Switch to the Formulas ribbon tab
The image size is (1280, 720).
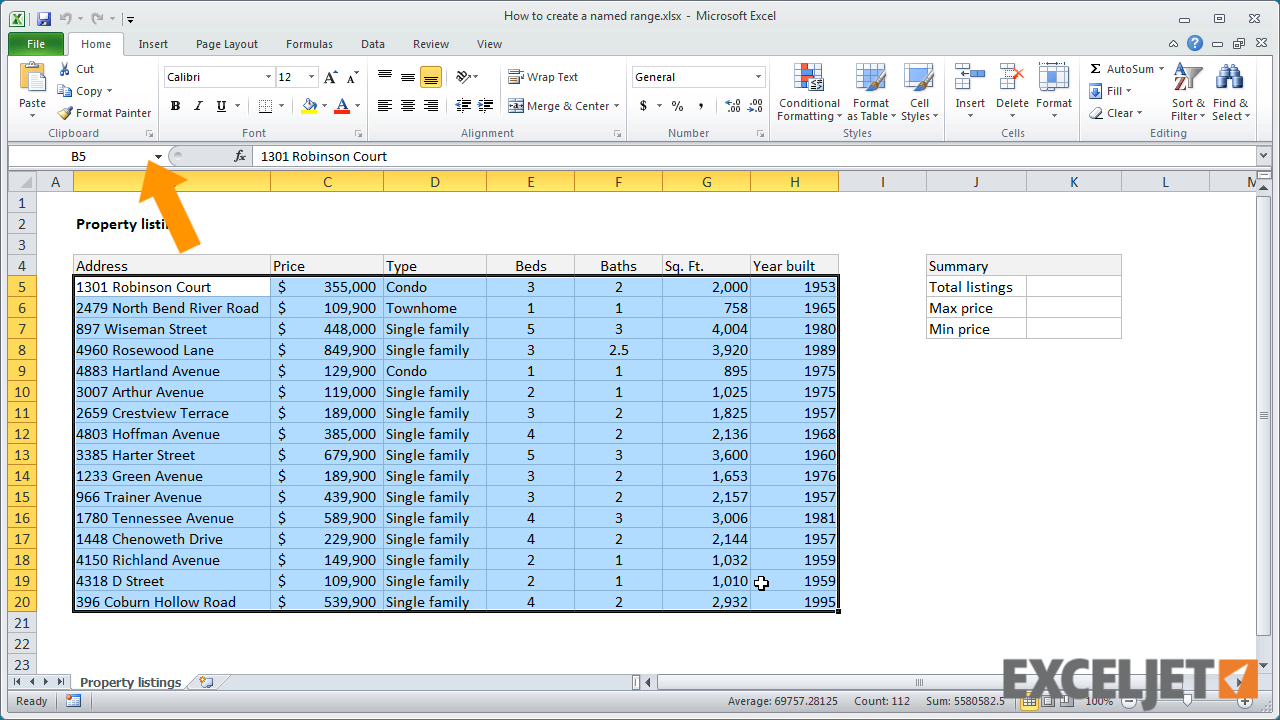tap(309, 44)
